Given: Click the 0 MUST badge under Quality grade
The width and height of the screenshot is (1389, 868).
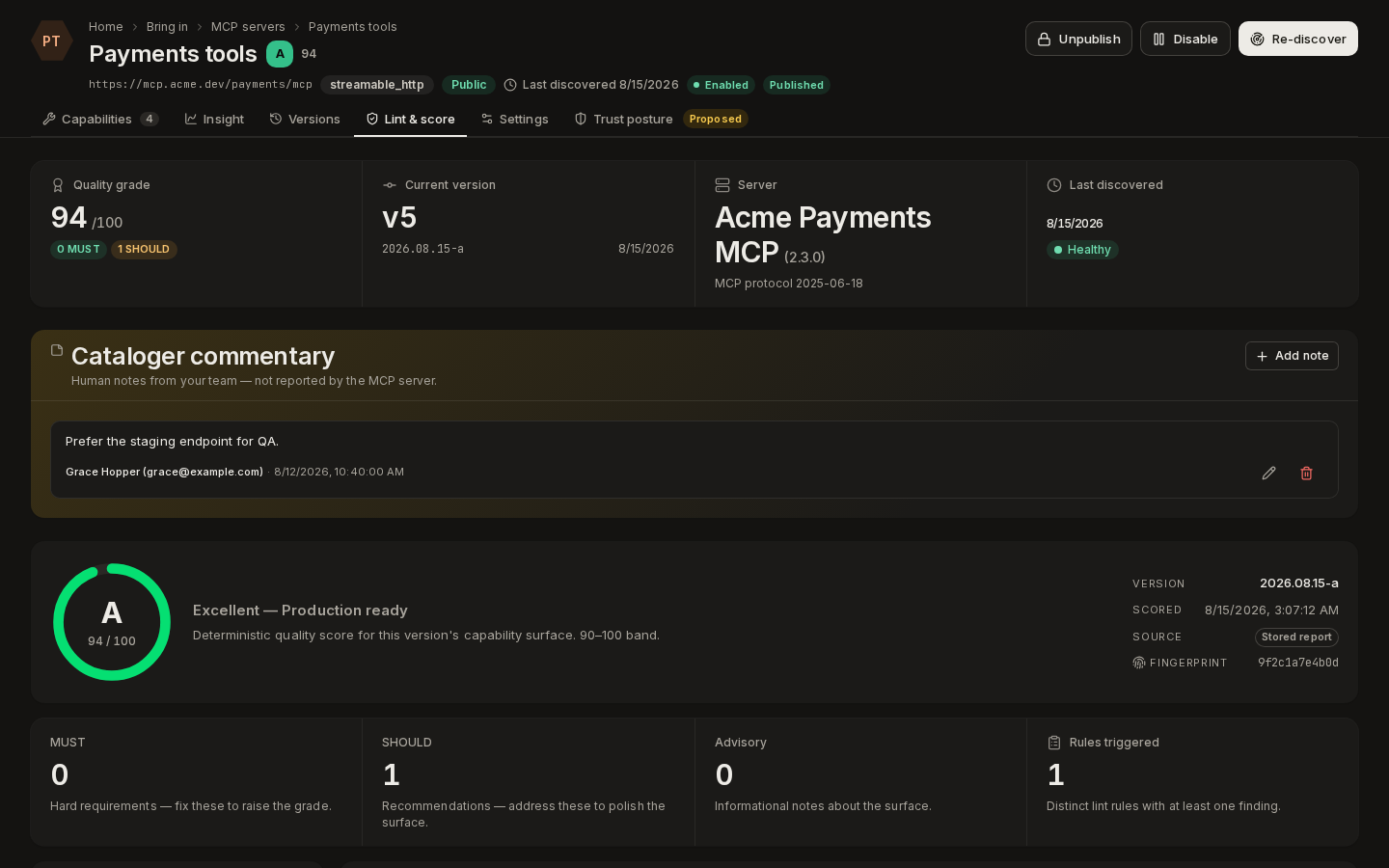Looking at the screenshot, I should [78, 250].
